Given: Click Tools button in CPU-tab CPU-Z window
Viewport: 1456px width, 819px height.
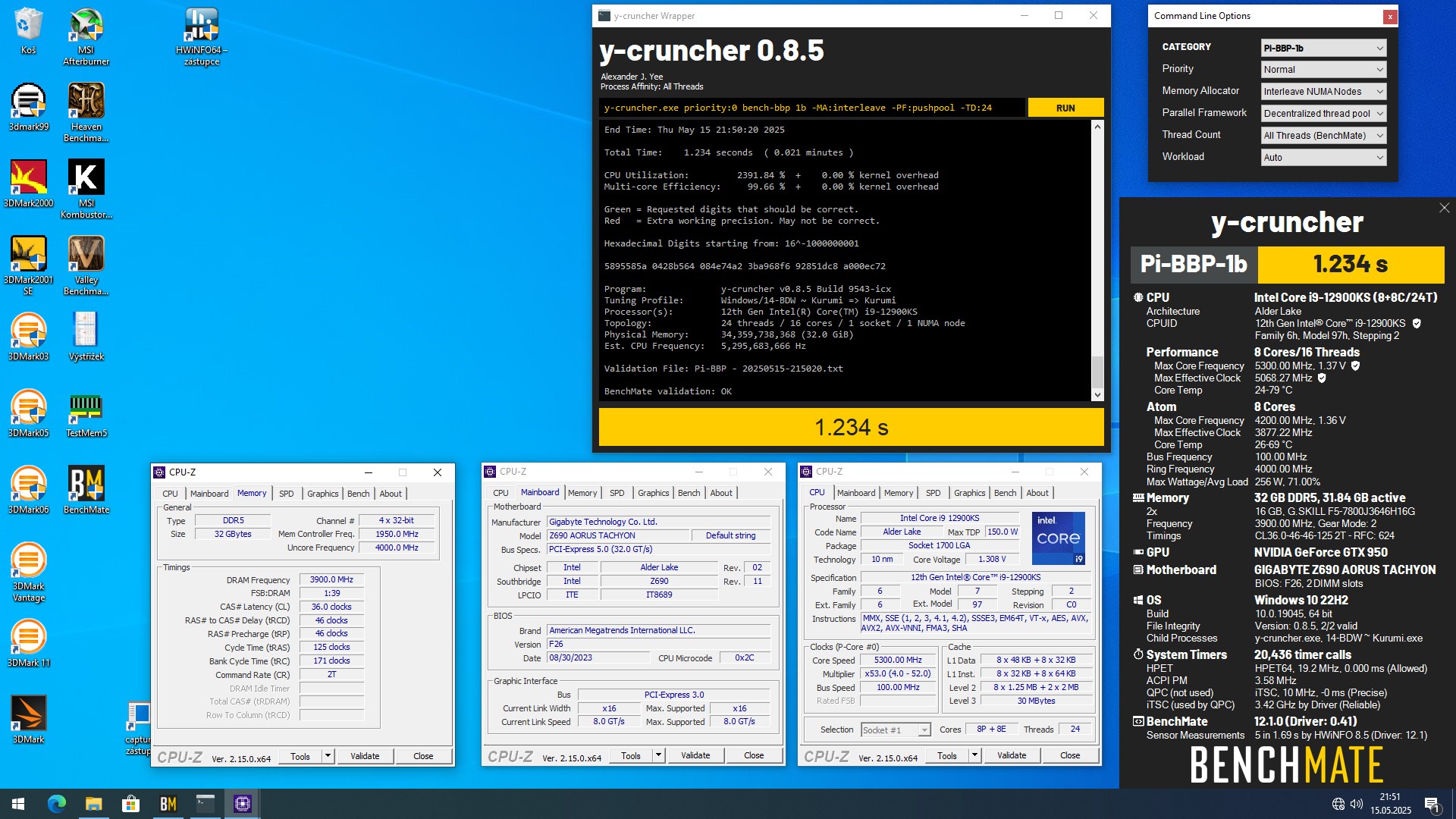Looking at the screenshot, I should click(946, 755).
